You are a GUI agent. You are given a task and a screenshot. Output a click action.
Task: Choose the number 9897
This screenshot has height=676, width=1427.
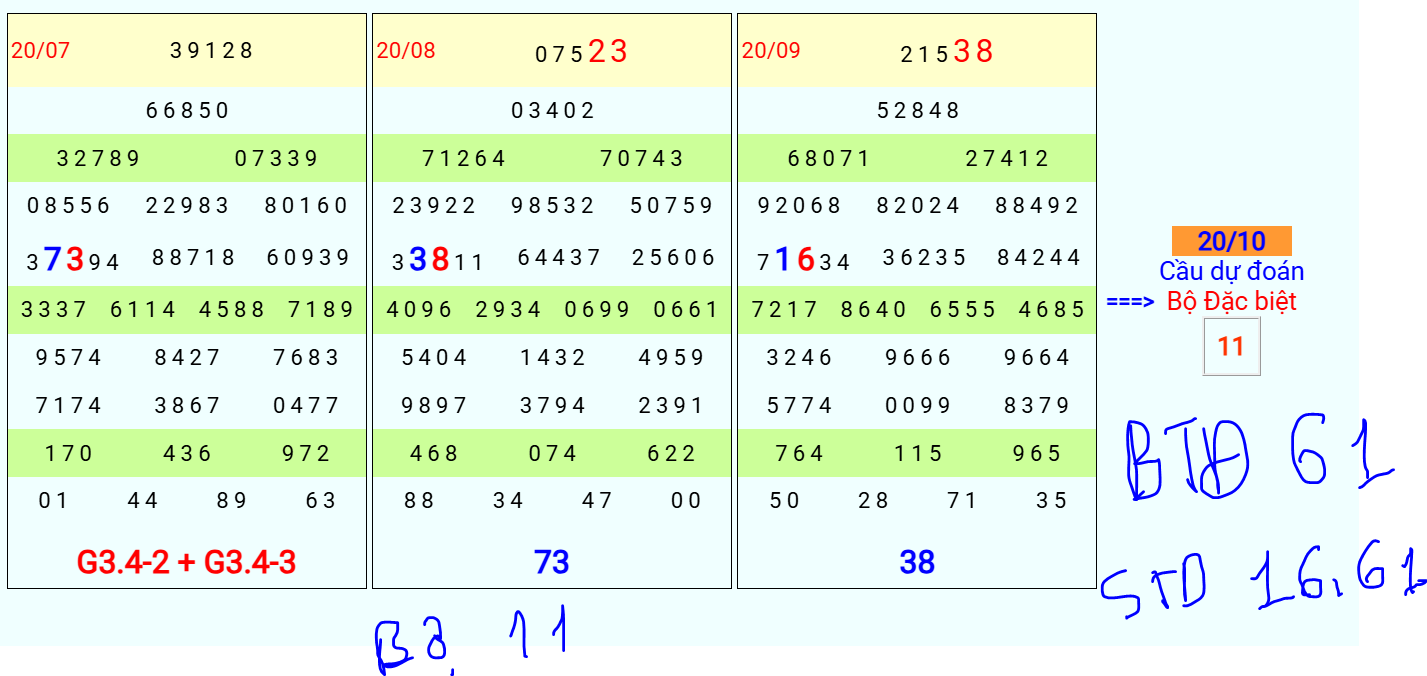click(x=434, y=405)
